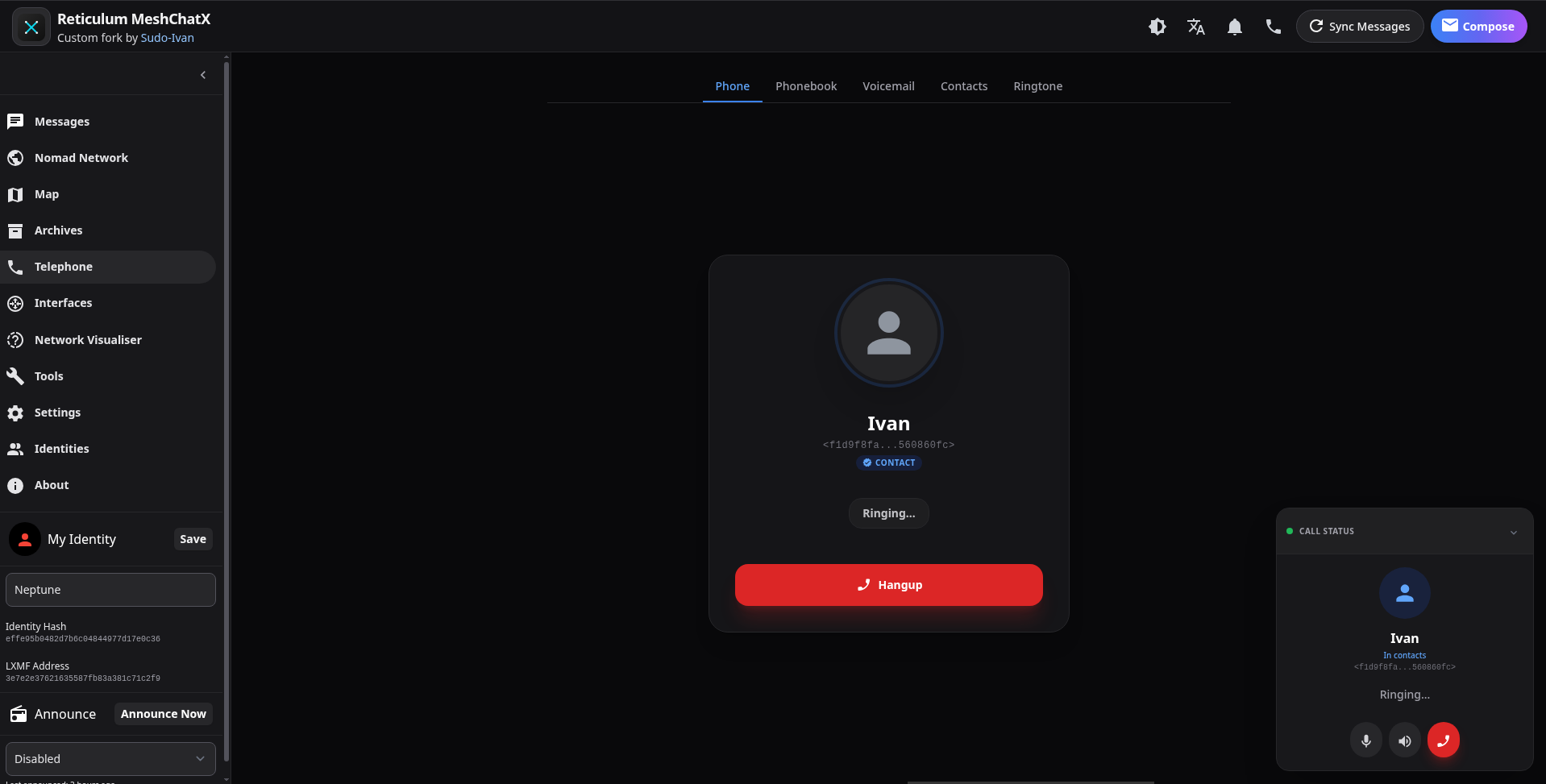Open Network Visualiser from the sidebar

pyautogui.click(x=88, y=340)
